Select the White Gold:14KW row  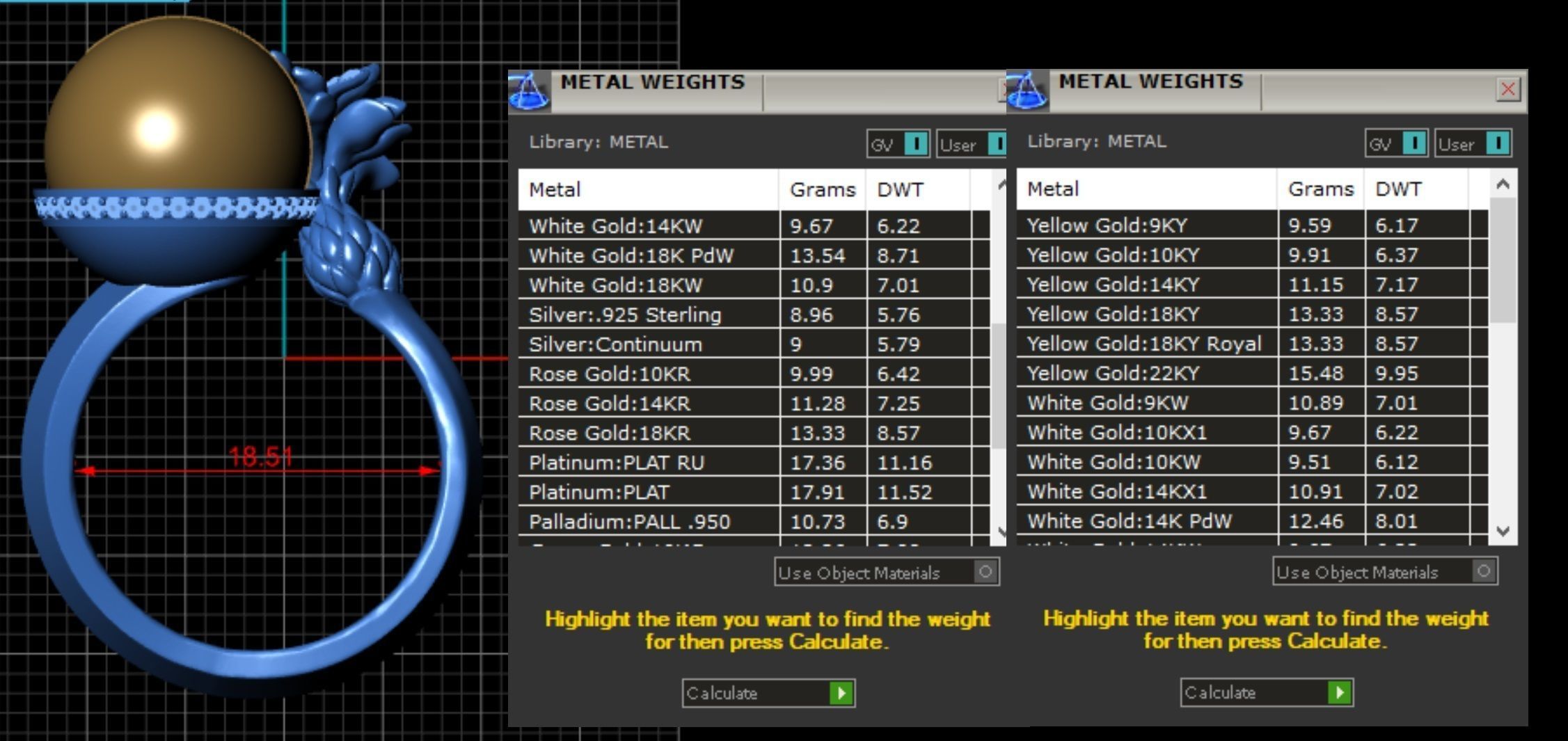[754, 225]
